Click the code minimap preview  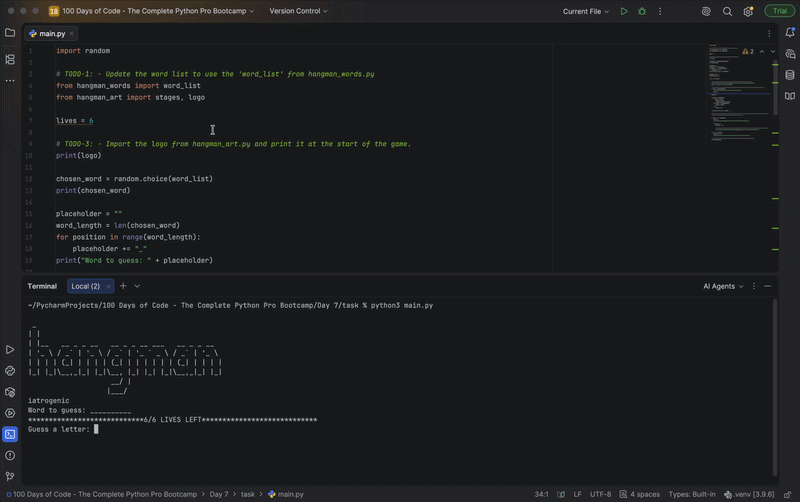[x=738, y=92]
